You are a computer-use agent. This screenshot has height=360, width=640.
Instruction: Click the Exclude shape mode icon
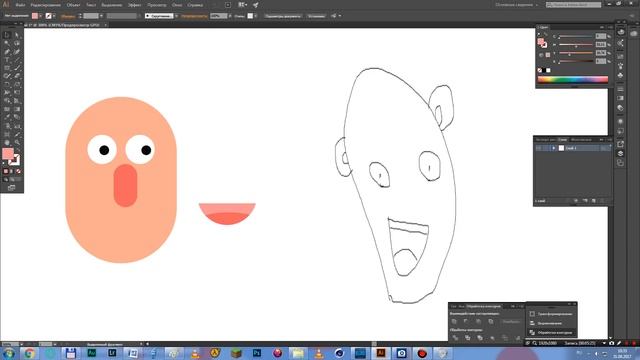tap(491, 322)
